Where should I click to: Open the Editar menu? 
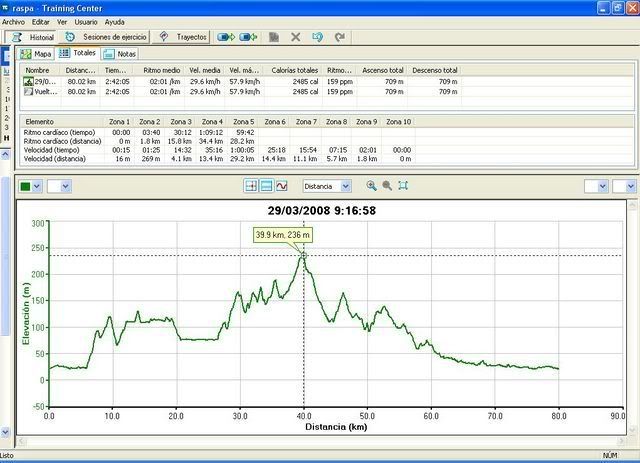41,22
